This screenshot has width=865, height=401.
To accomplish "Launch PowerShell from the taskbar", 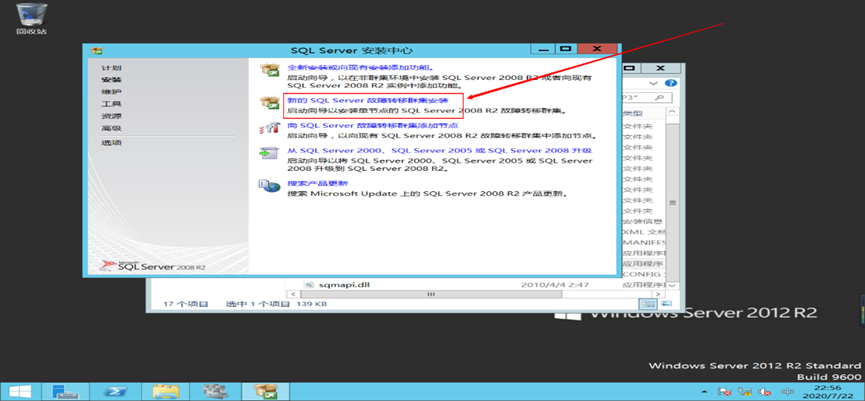I will [114, 392].
